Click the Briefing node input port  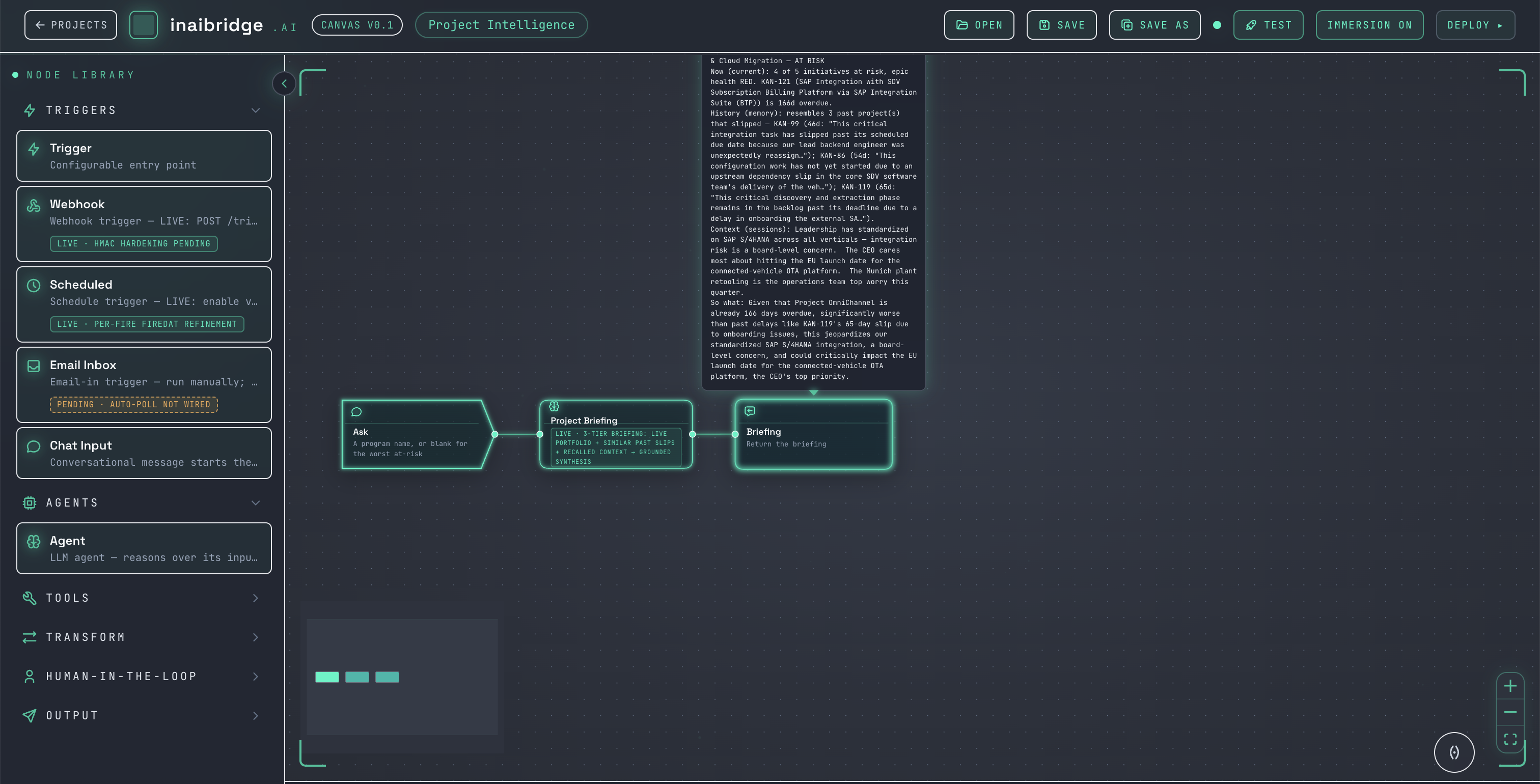point(735,434)
